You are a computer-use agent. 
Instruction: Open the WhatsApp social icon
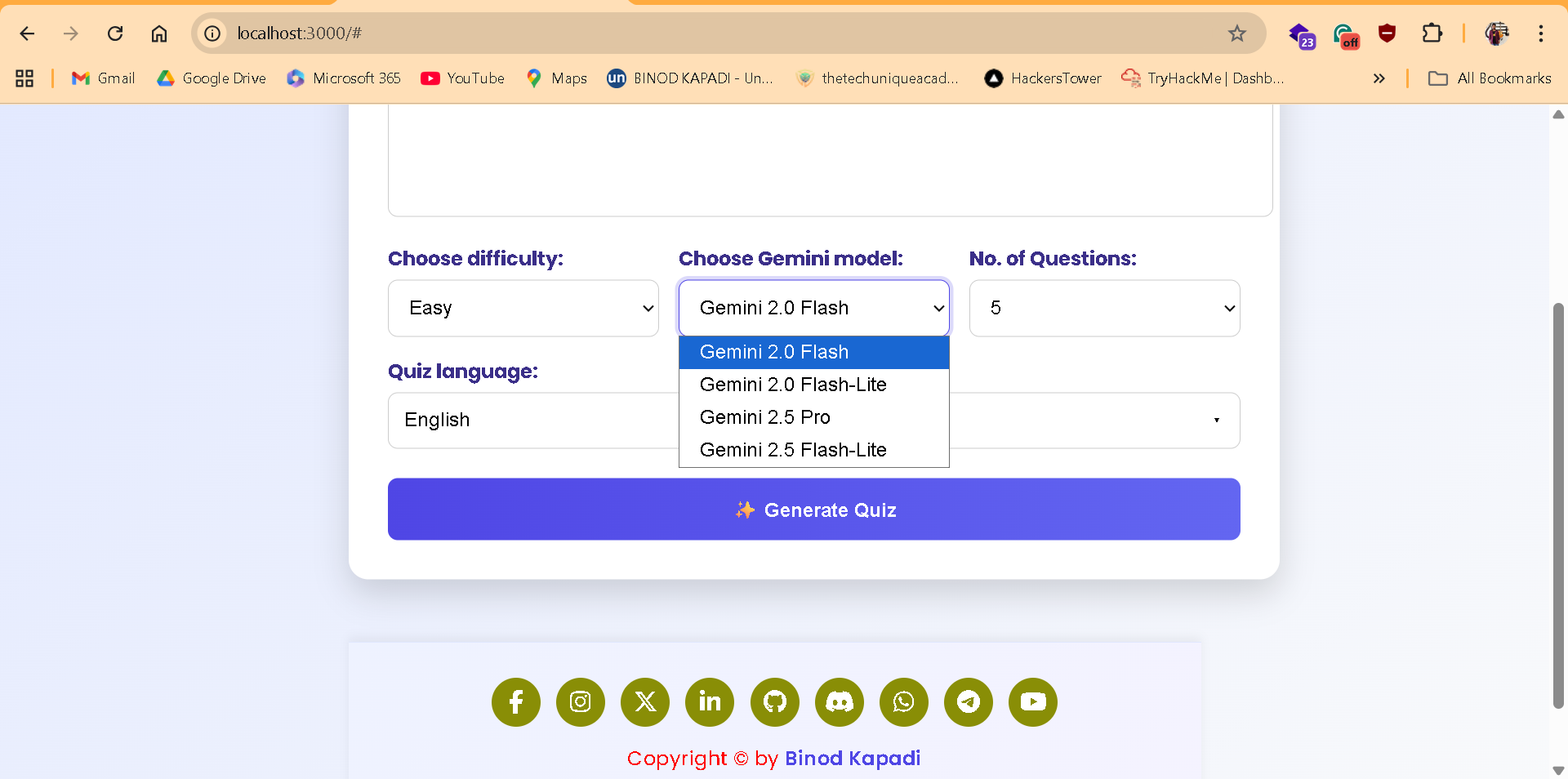903,702
